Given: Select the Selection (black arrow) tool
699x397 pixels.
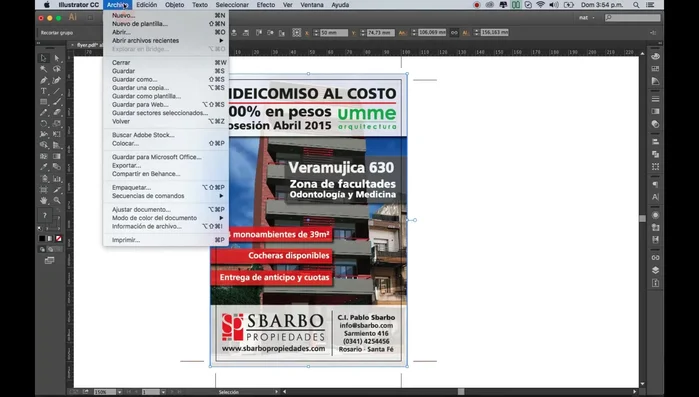Looking at the screenshot, I should tap(43, 58).
